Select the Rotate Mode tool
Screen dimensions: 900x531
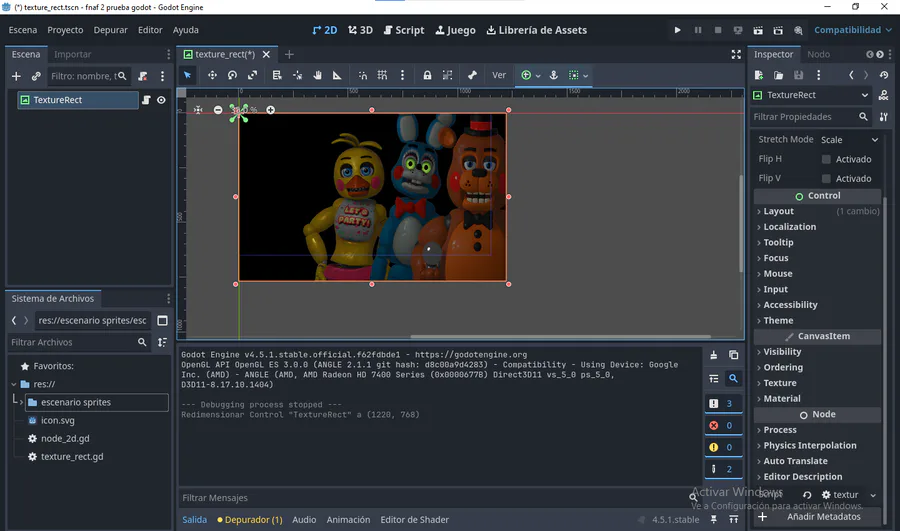tap(232, 75)
